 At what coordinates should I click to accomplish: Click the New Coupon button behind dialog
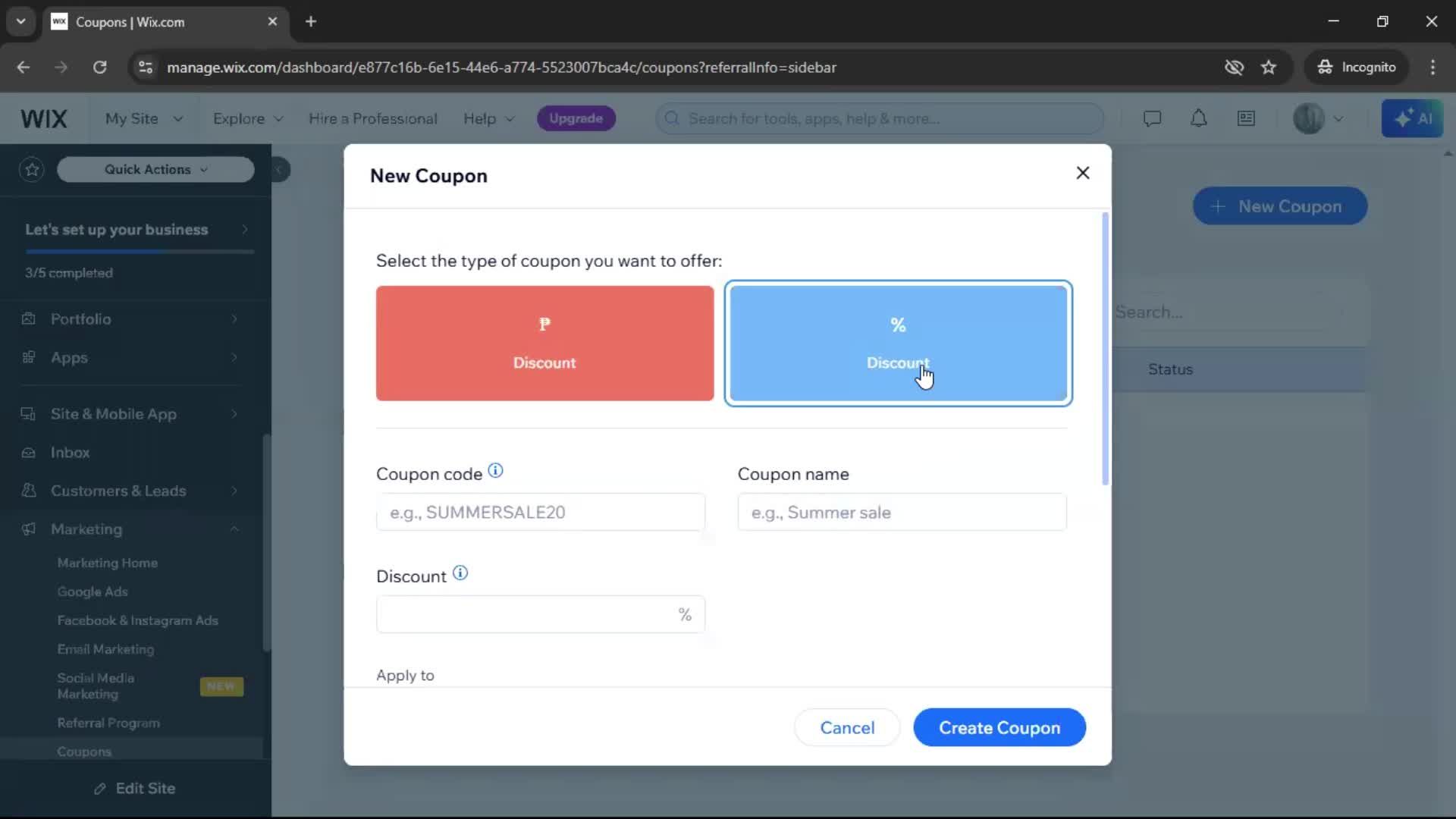pyautogui.click(x=1280, y=206)
